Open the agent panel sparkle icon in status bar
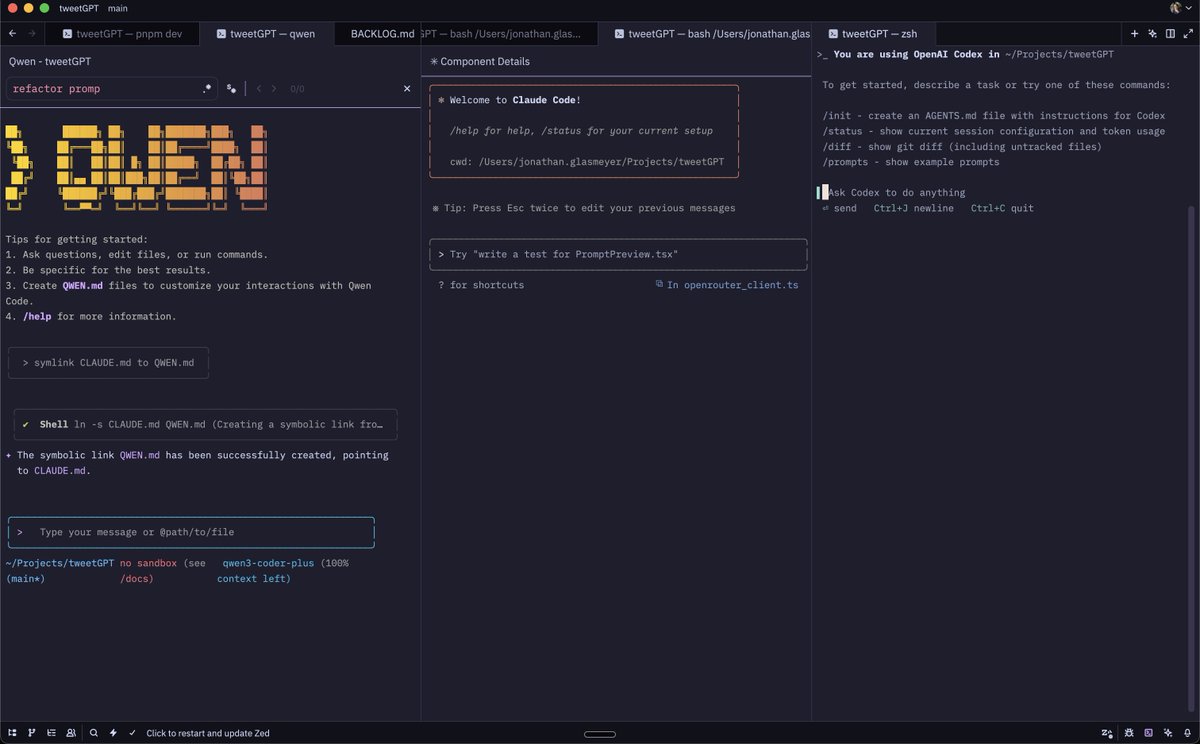Viewport: 1200px width, 744px height. click(1168, 733)
